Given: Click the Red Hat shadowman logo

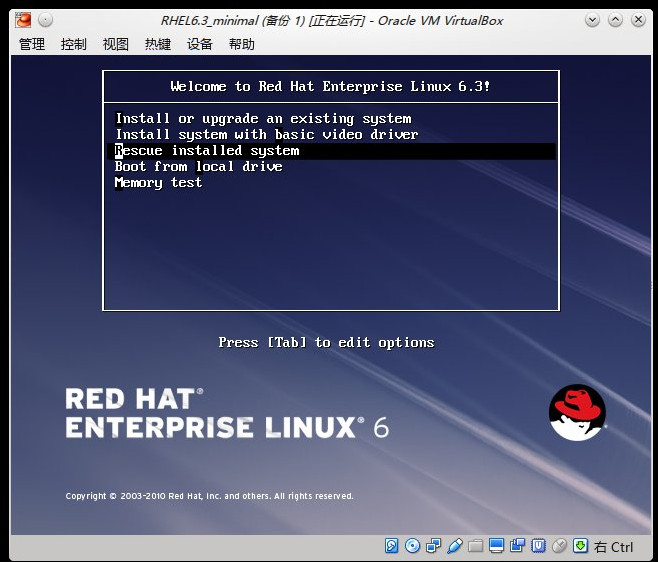Looking at the screenshot, I should tap(577, 413).
